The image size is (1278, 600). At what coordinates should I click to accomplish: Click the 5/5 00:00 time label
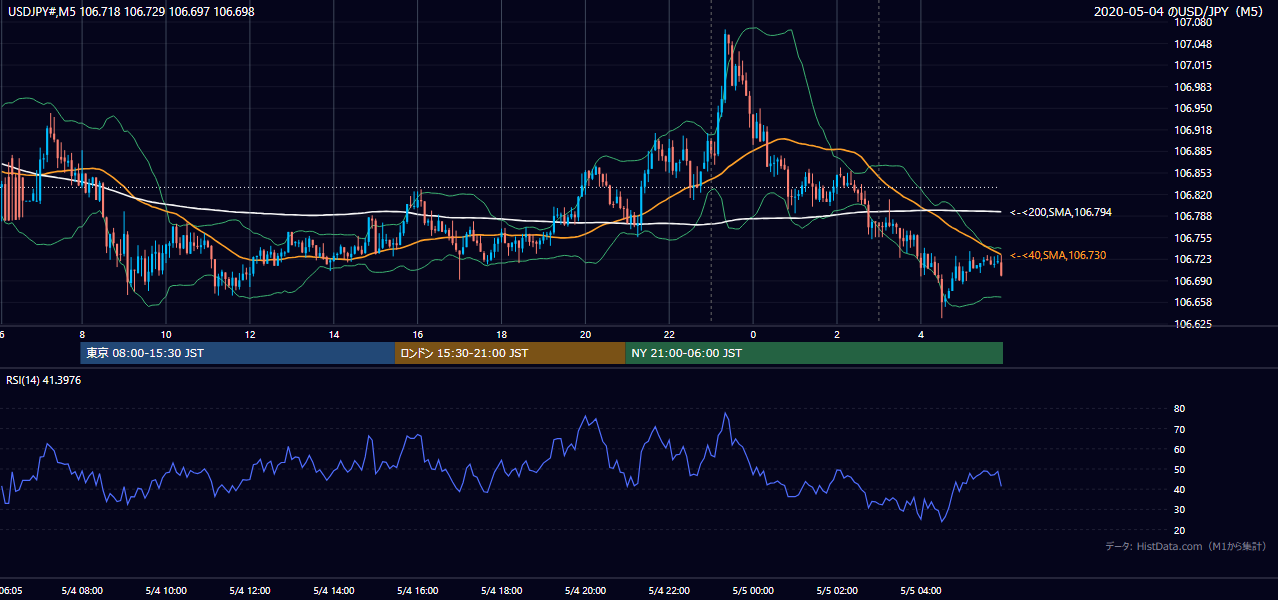[753, 591]
